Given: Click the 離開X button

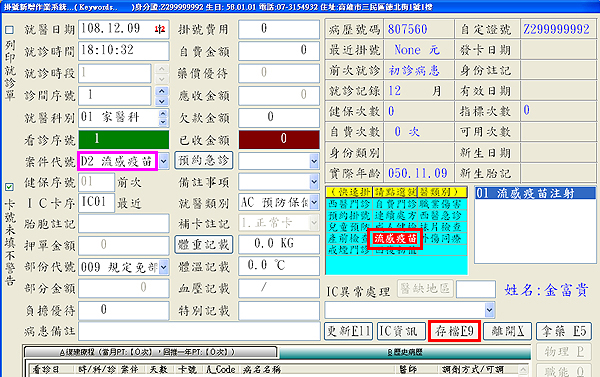Looking at the screenshot, I should tap(507, 331).
